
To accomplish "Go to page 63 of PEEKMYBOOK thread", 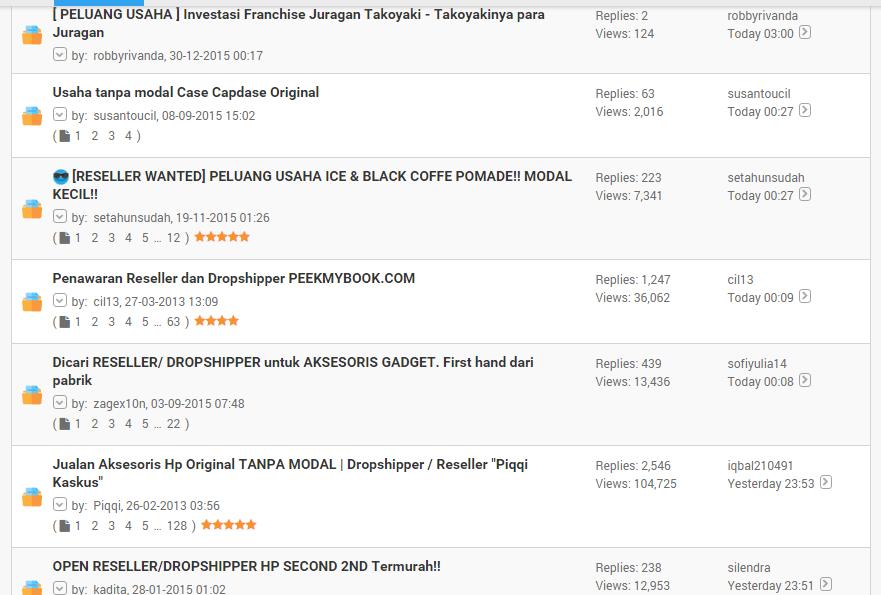I will click(x=174, y=322).
